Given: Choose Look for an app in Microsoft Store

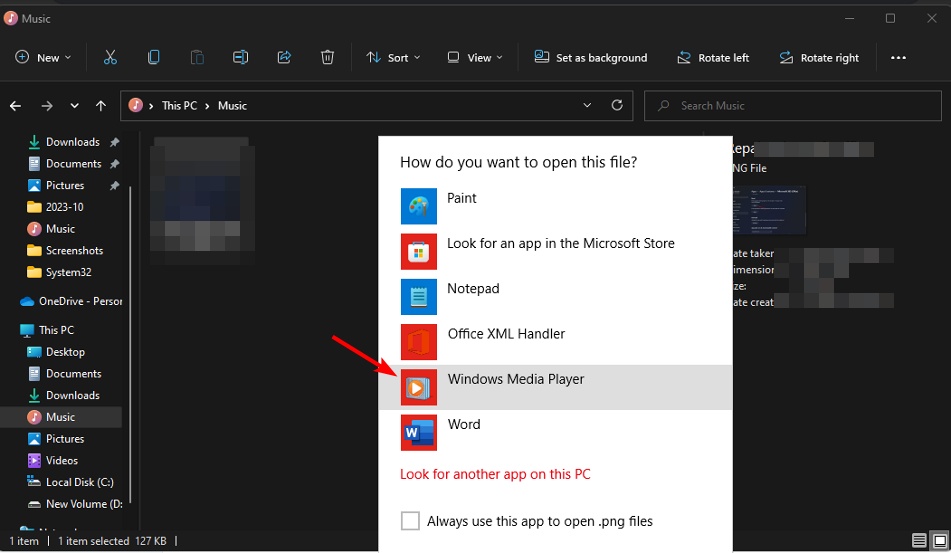Looking at the screenshot, I should pyautogui.click(x=555, y=252).
